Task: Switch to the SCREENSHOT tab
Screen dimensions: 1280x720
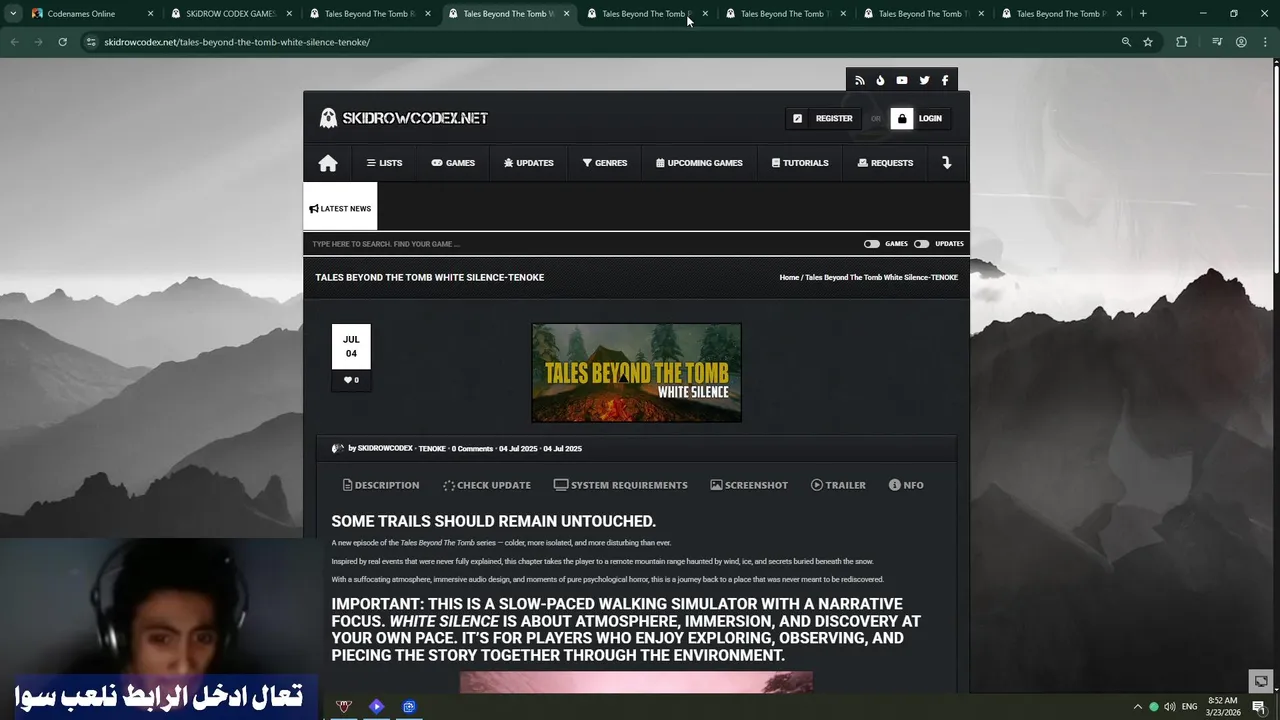Action: tap(749, 485)
